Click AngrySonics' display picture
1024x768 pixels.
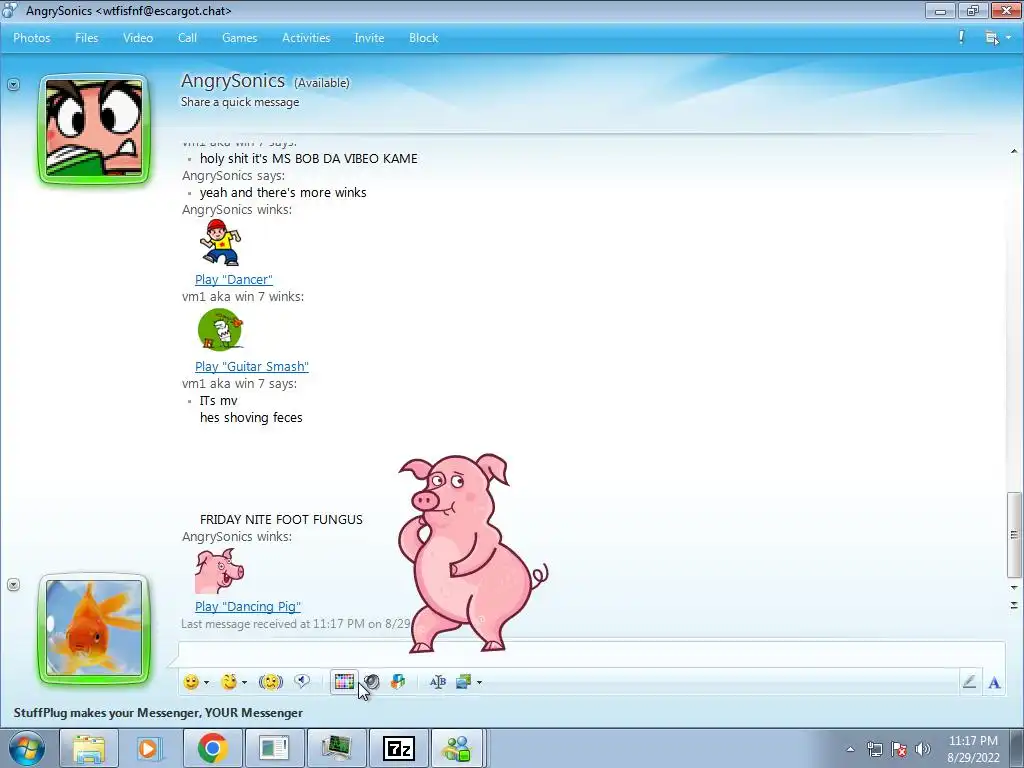(x=94, y=129)
